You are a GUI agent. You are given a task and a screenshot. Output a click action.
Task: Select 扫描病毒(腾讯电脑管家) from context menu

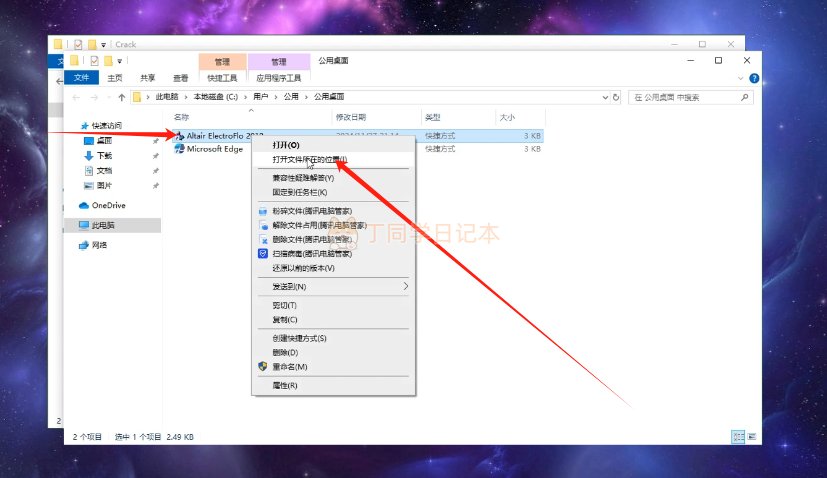311,254
